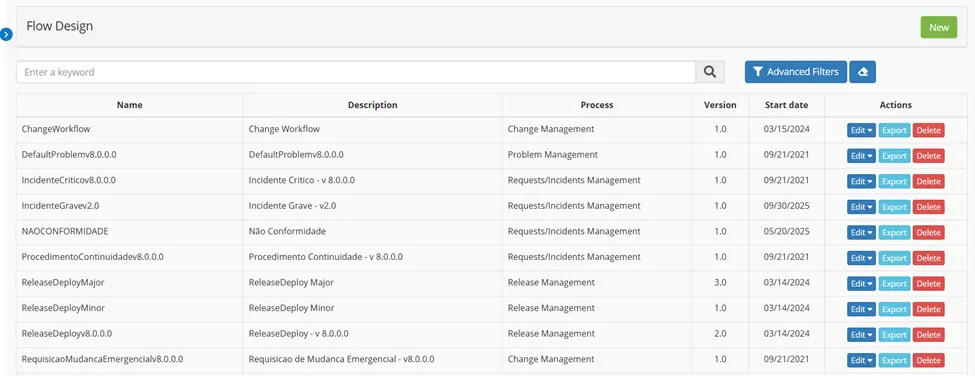Delete the RequisicaoMudancaEmergencialv8.0.0.0 flow
Viewport: 975px width, 376px height.
[928, 360]
